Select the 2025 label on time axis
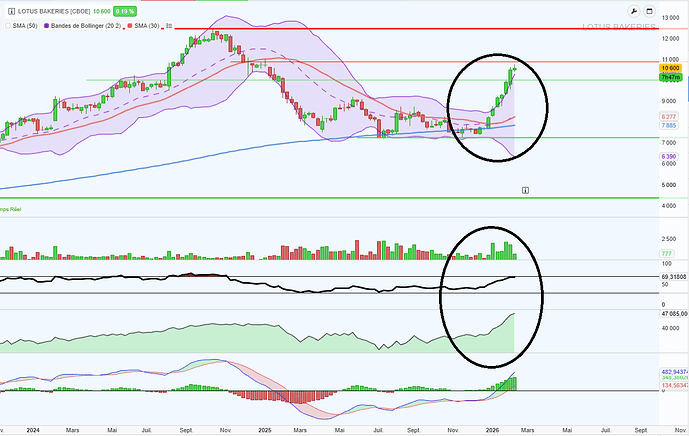This screenshot has height=436, width=689. (x=265, y=429)
